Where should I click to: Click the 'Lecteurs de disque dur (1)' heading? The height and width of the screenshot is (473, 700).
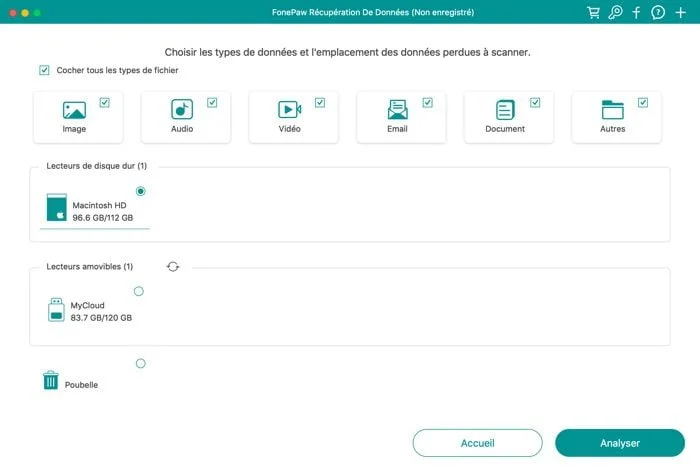click(96, 166)
